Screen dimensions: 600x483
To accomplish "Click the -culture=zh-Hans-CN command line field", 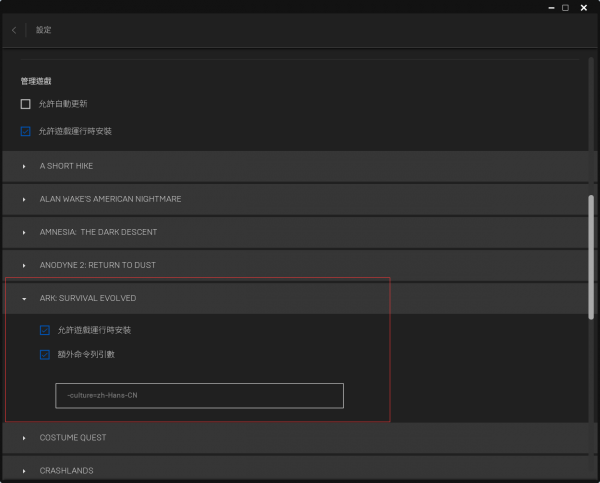I will (x=199, y=395).
